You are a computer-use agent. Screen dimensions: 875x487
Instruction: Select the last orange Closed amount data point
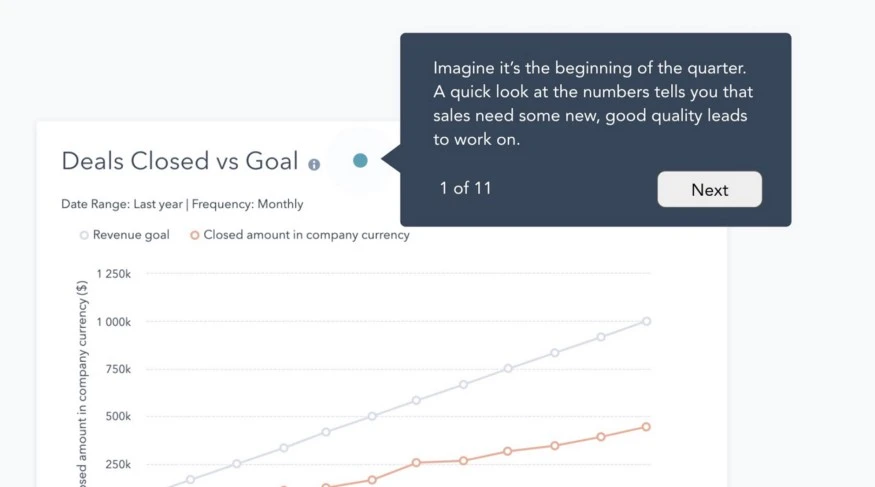click(x=646, y=427)
